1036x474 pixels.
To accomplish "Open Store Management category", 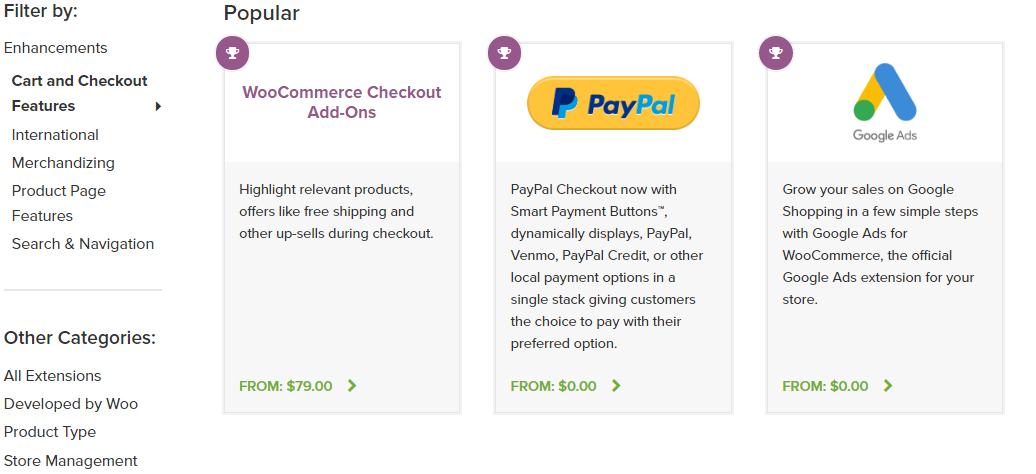I will (x=71, y=461).
